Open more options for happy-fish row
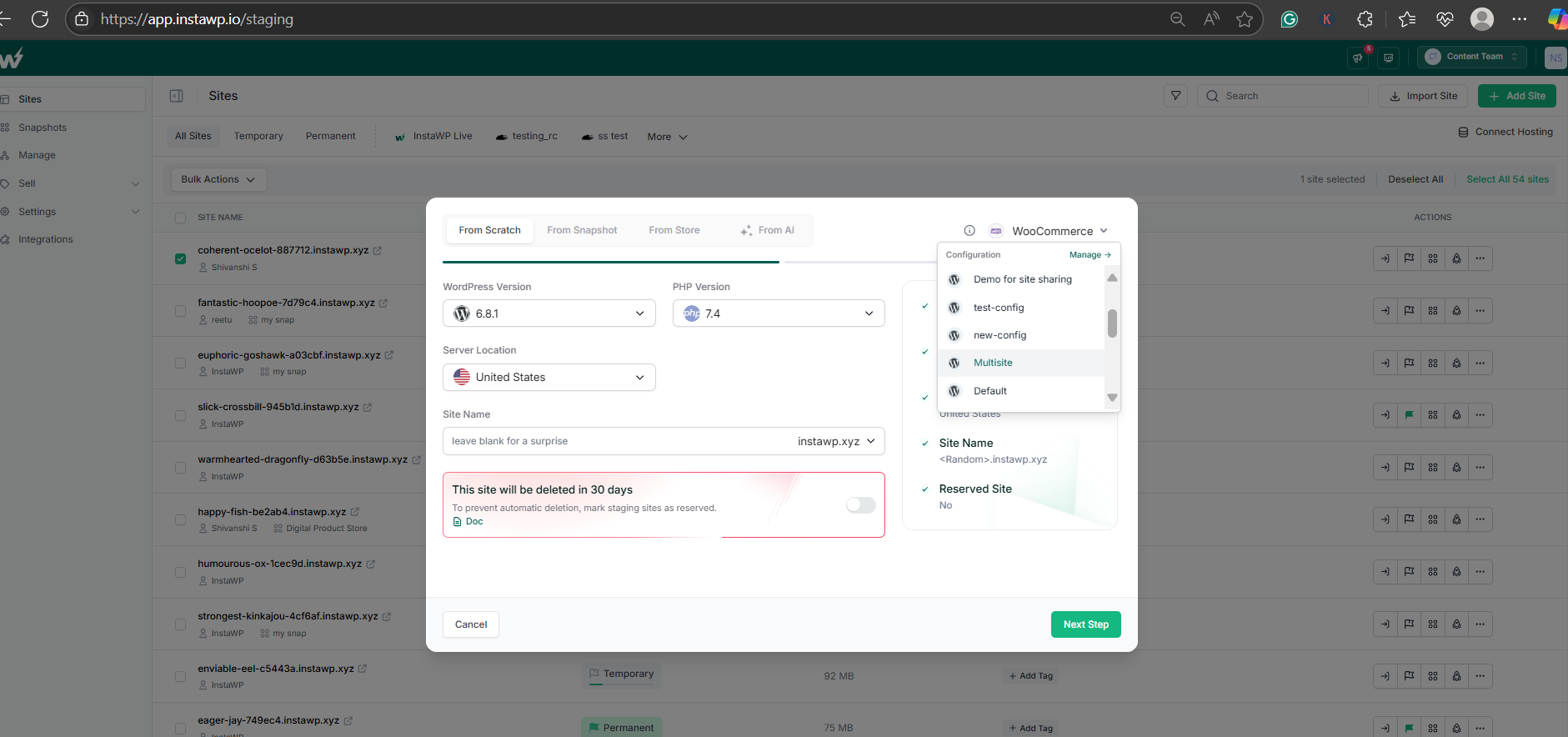Image resolution: width=1568 pixels, height=737 pixels. [x=1480, y=519]
